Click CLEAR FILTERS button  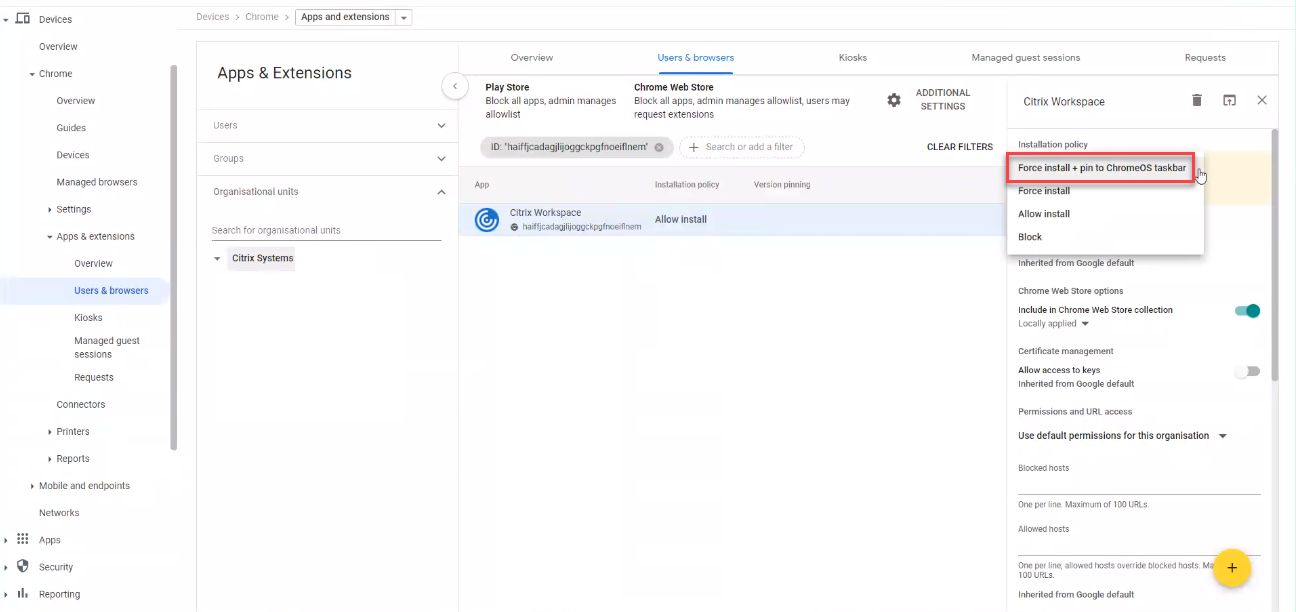point(959,147)
